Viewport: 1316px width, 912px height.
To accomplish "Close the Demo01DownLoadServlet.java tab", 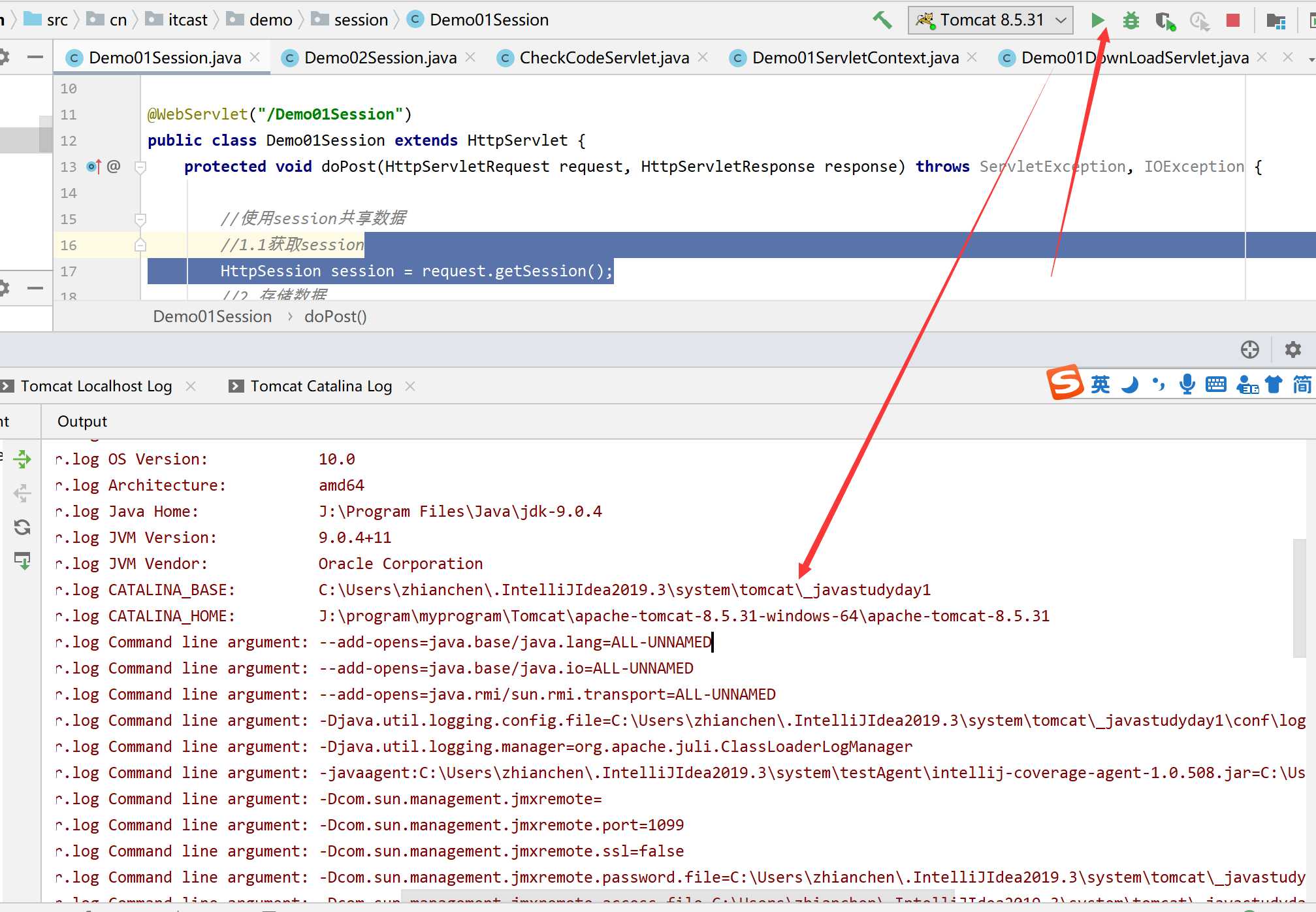I will pos(1262,57).
